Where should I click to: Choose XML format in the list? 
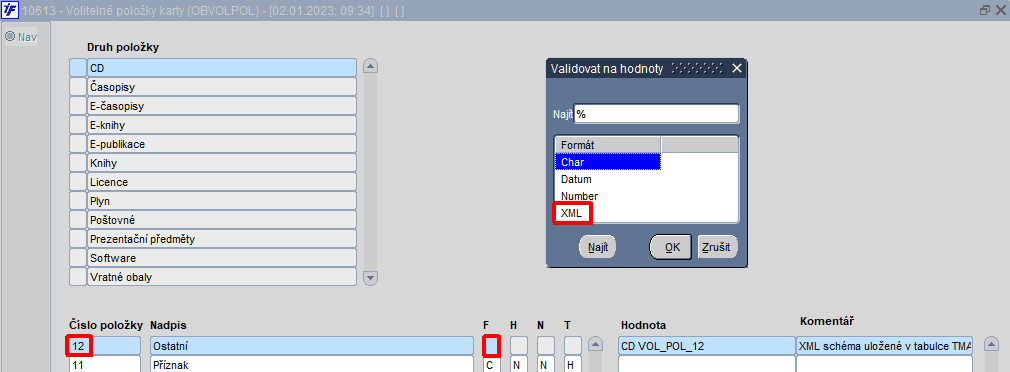coord(607,213)
